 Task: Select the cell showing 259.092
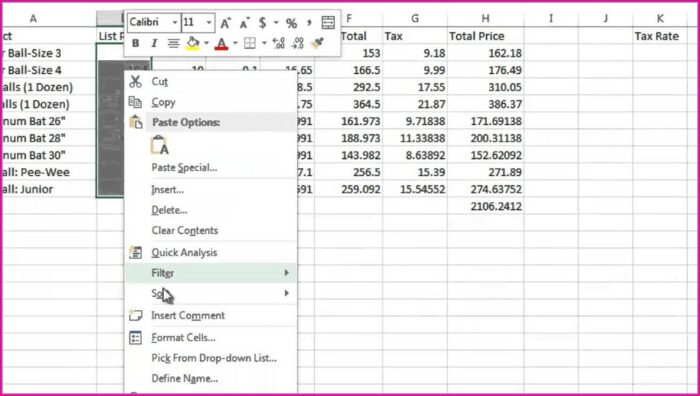click(349, 190)
